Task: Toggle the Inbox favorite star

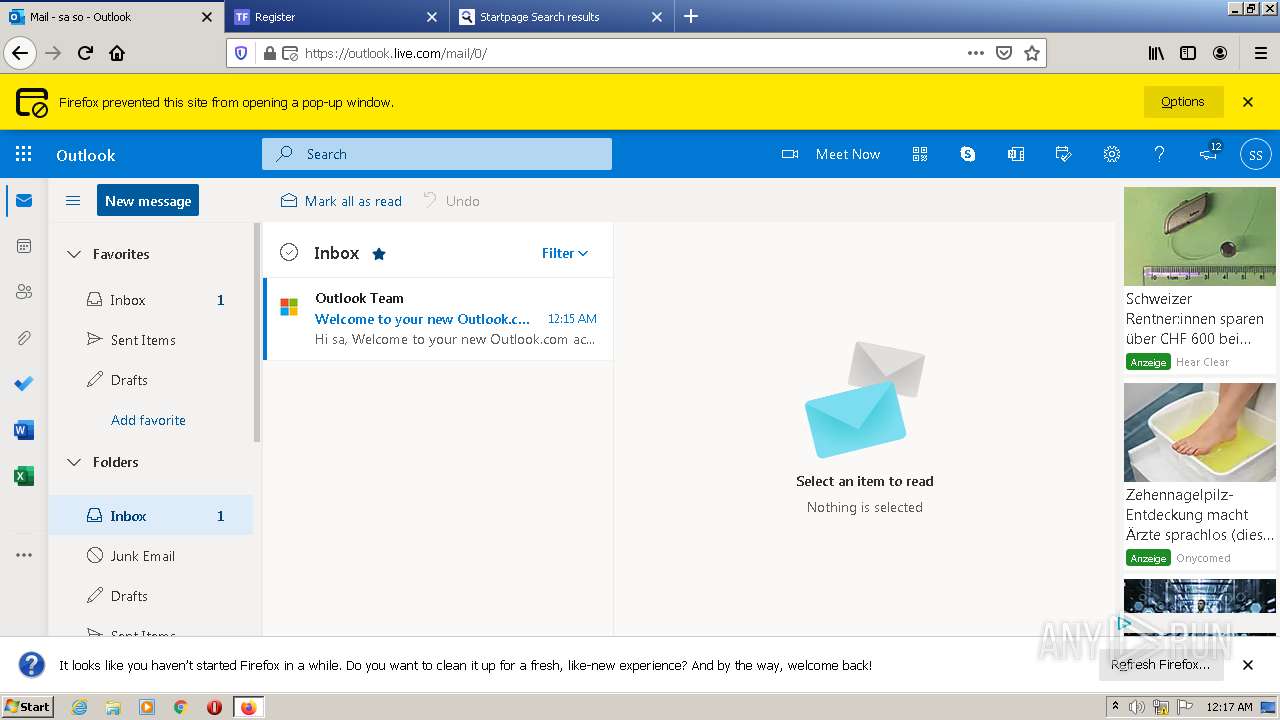Action: pos(379,254)
